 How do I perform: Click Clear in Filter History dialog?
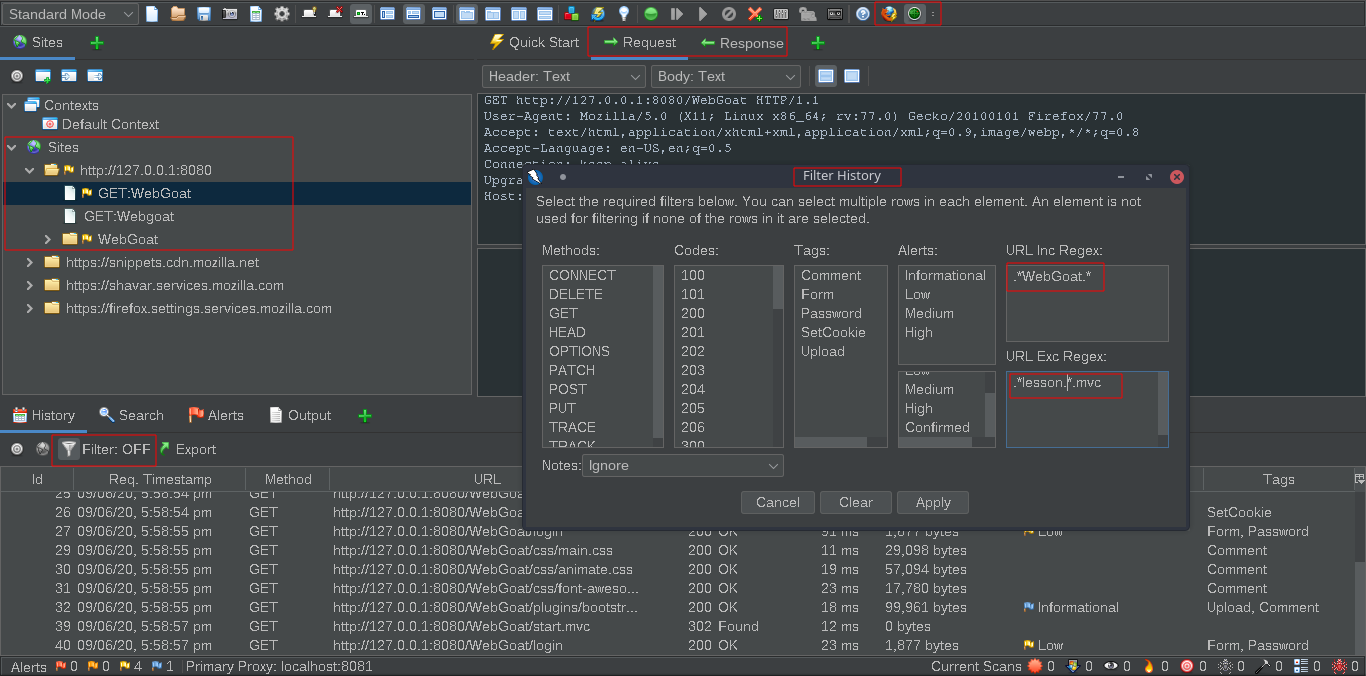pyautogui.click(x=856, y=502)
